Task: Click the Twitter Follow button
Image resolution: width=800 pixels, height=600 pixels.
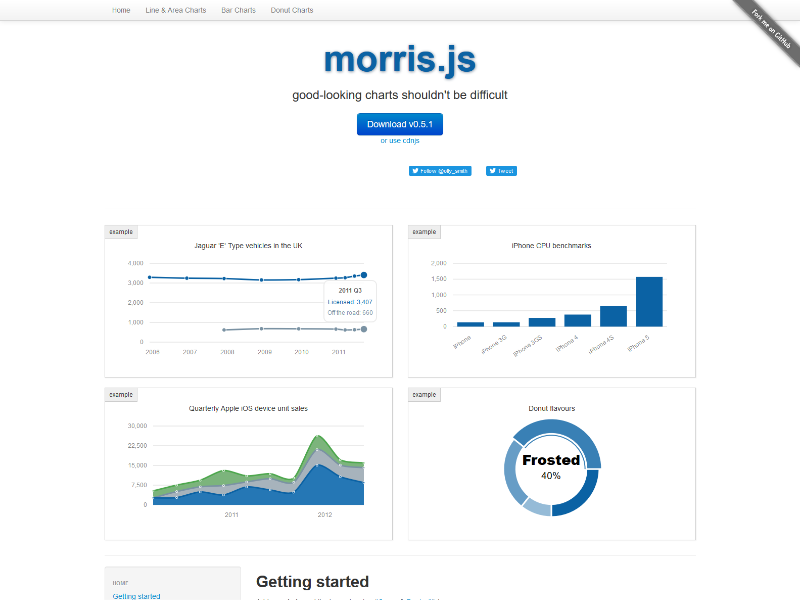Action: [440, 171]
